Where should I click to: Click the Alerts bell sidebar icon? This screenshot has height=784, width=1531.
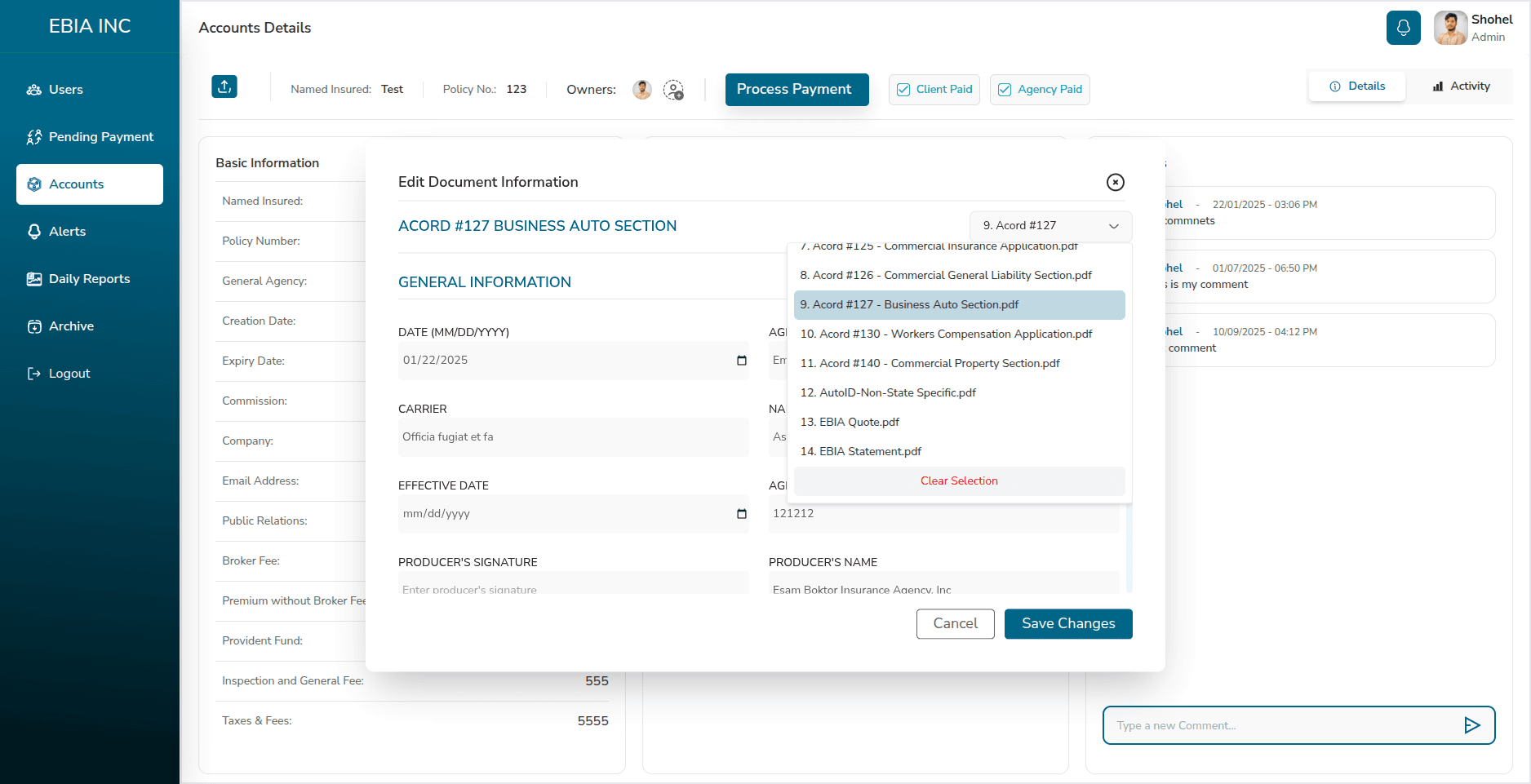point(34,232)
